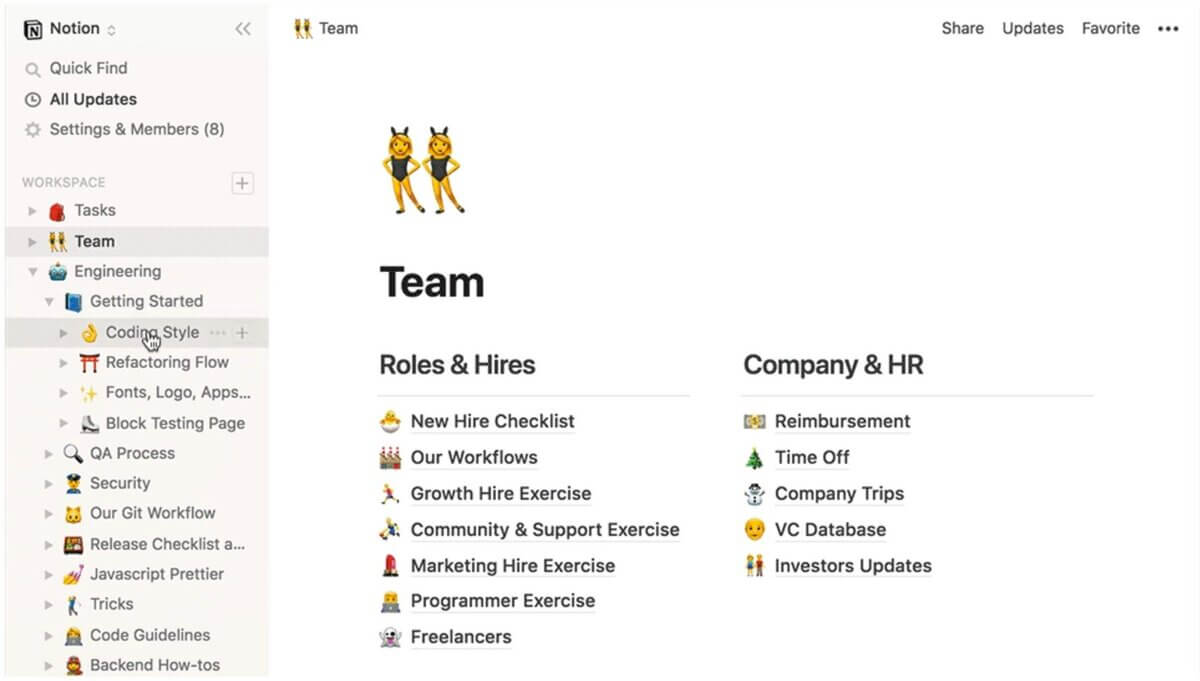Mark the page as Favorite
Viewport: 1200px width, 681px height.
(x=1110, y=29)
